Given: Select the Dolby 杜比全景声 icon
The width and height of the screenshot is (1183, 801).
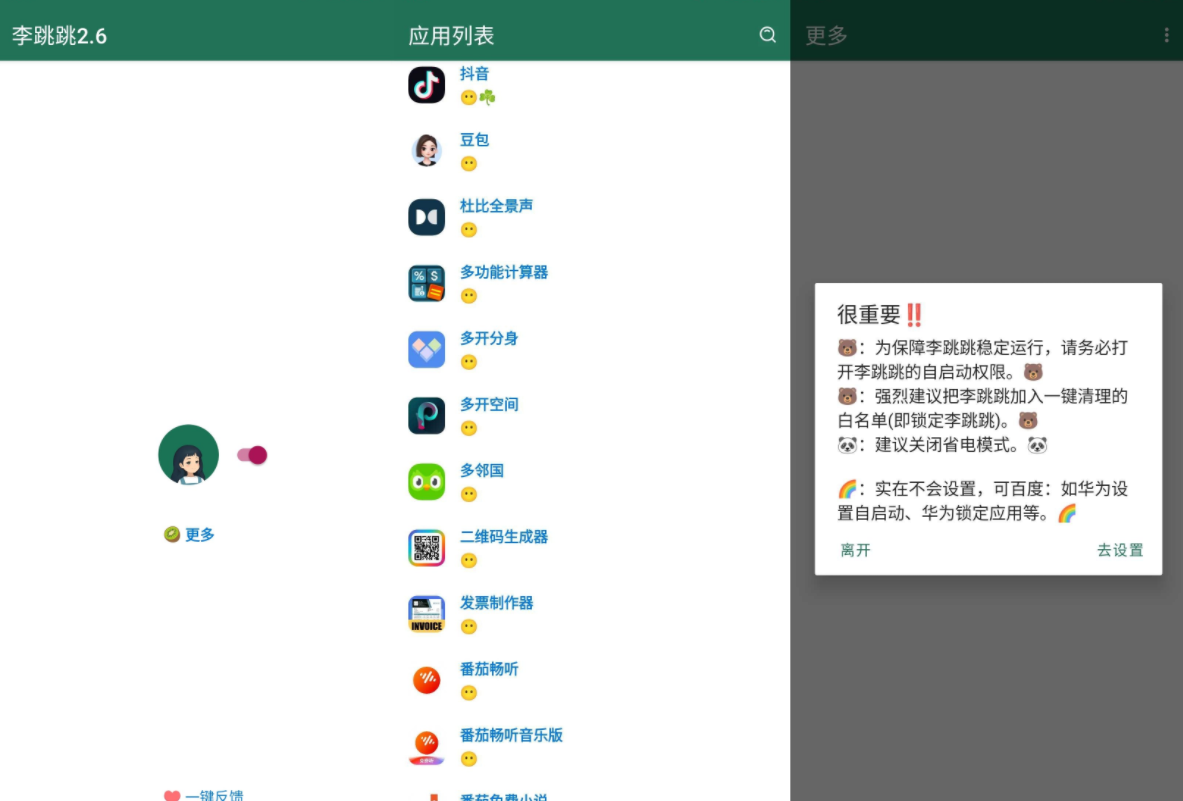Looking at the screenshot, I should tap(426, 217).
